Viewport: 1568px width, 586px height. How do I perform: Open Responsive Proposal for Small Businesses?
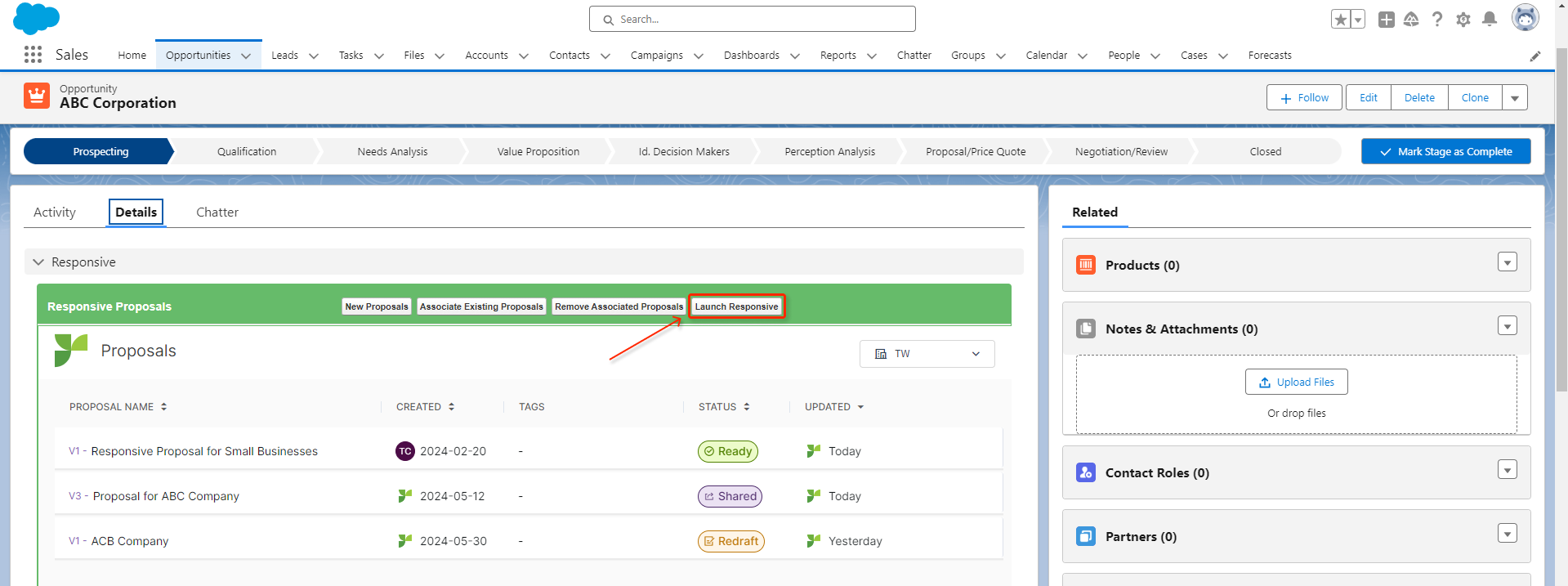coord(204,451)
